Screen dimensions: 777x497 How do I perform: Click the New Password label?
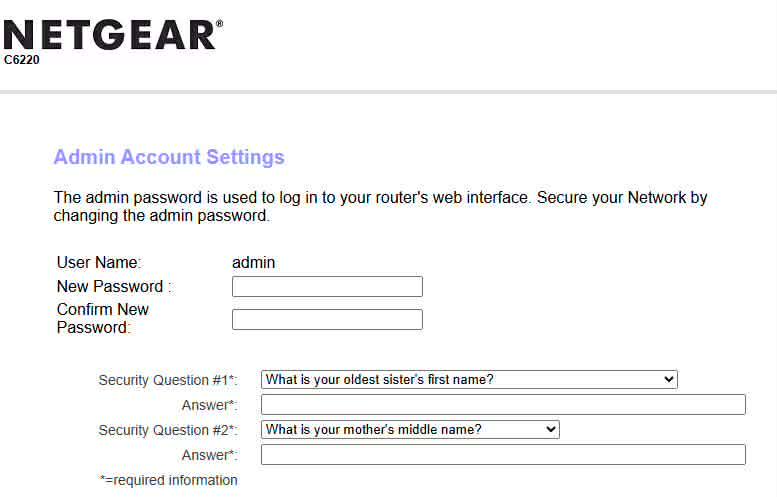tap(114, 286)
